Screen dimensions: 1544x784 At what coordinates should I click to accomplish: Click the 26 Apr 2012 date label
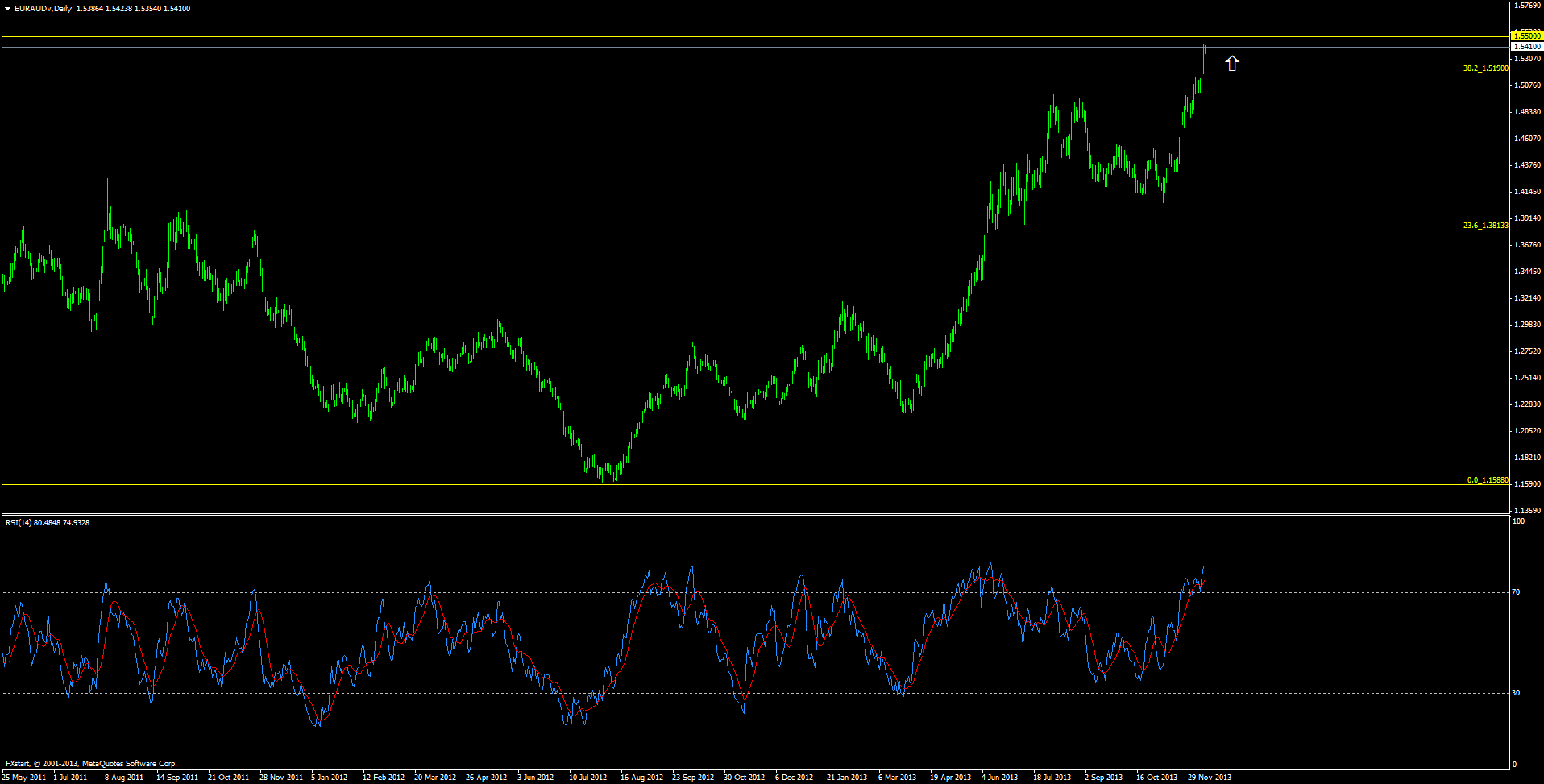click(x=487, y=778)
